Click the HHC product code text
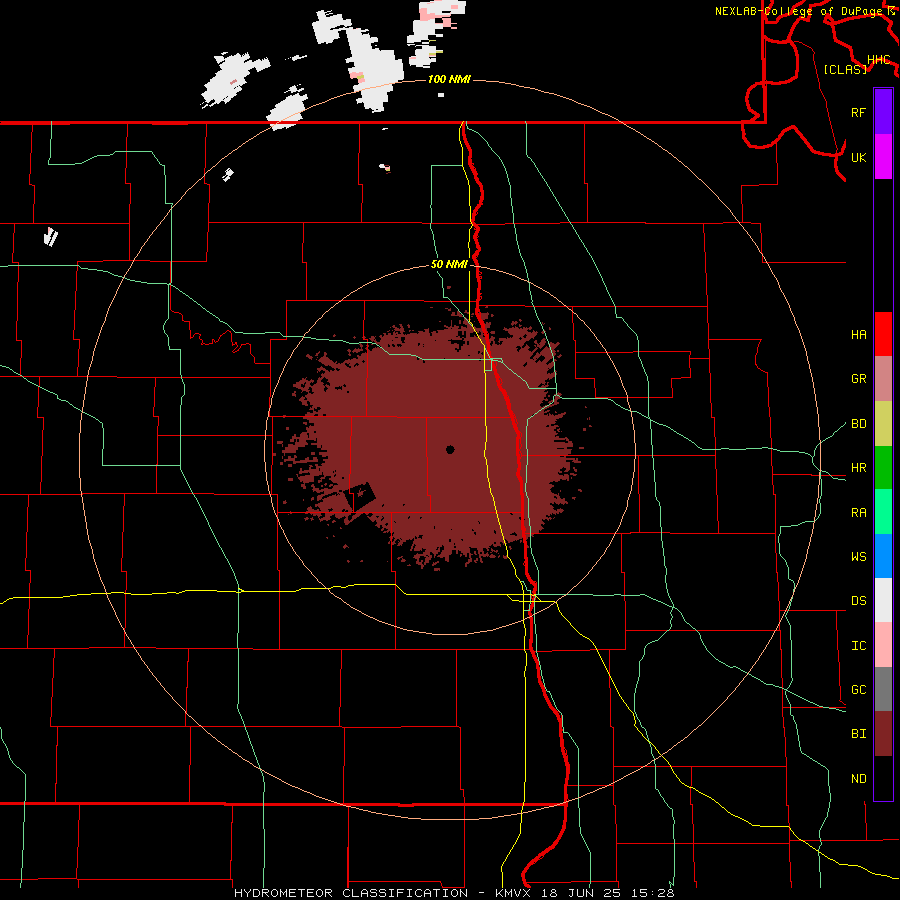Image resolution: width=900 pixels, height=900 pixels. [878, 60]
